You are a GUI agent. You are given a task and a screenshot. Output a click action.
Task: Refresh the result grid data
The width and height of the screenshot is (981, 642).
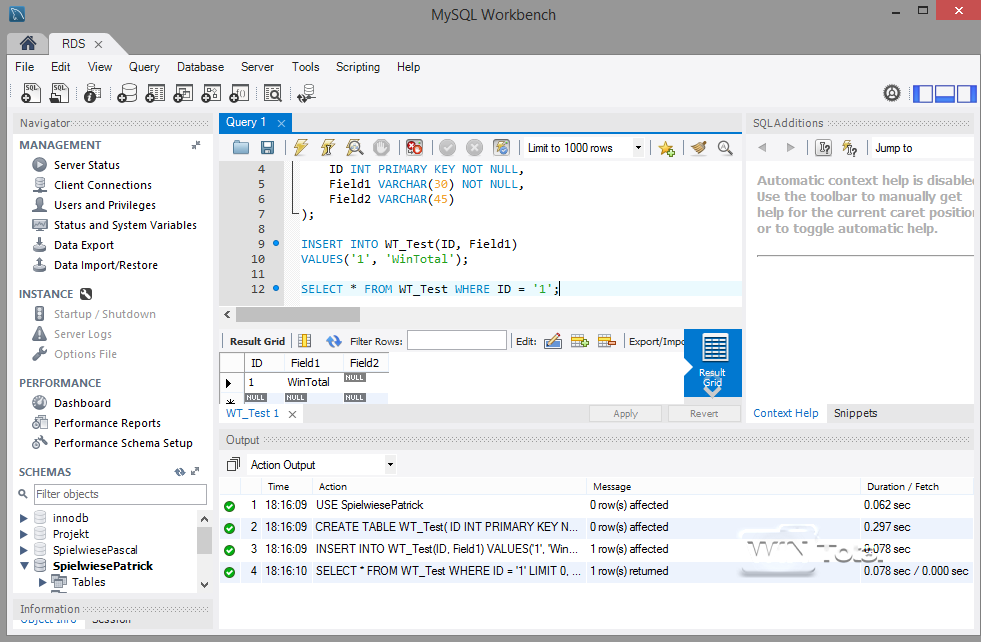[x=334, y=341]
